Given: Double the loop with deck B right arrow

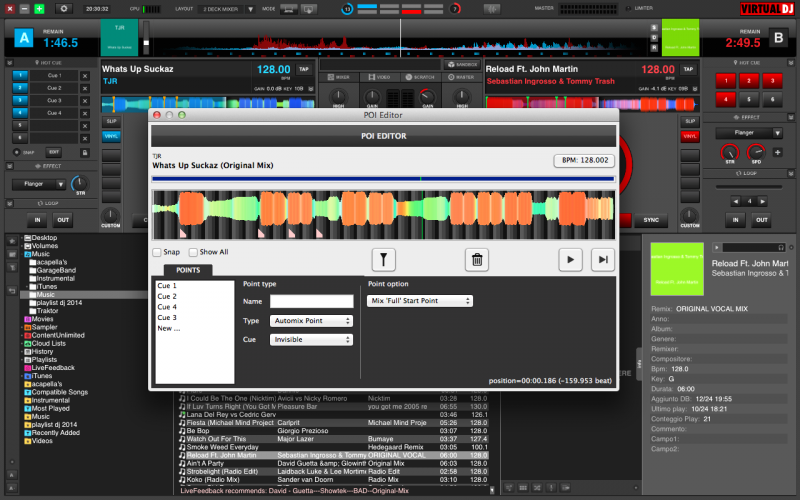Looking at the screenshot, I should coord(762,202).
